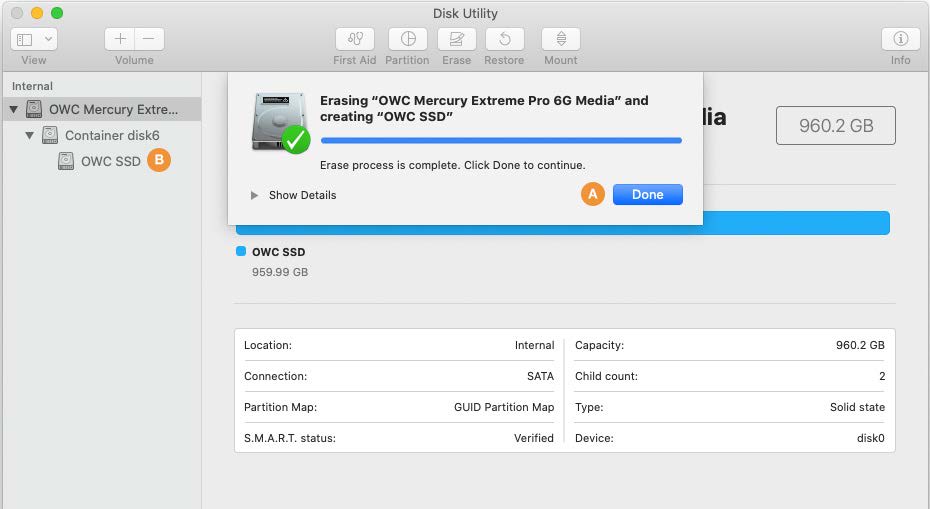Click the 959.99 GB size text
The width and height of the screenshot is (930, 509).
(x=280, y=272)
